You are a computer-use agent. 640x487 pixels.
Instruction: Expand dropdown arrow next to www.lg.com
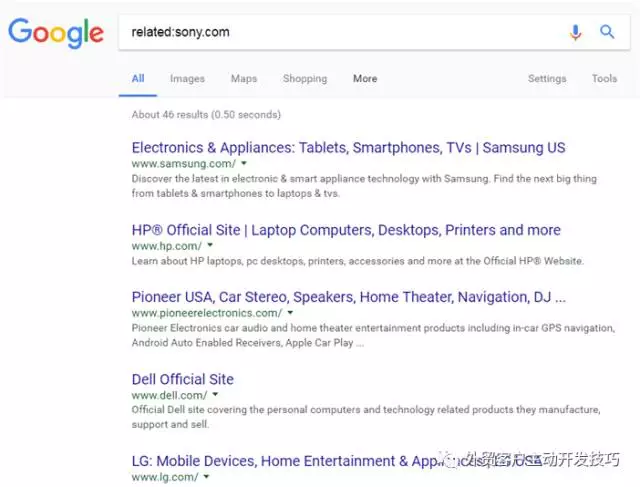pos(206,476)
